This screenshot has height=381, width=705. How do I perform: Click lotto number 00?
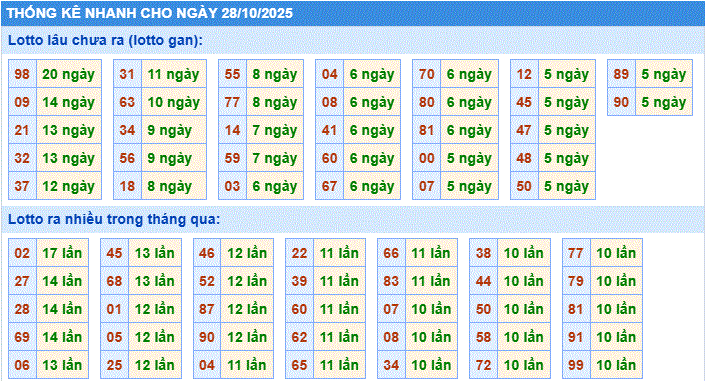tap(427, 158)
